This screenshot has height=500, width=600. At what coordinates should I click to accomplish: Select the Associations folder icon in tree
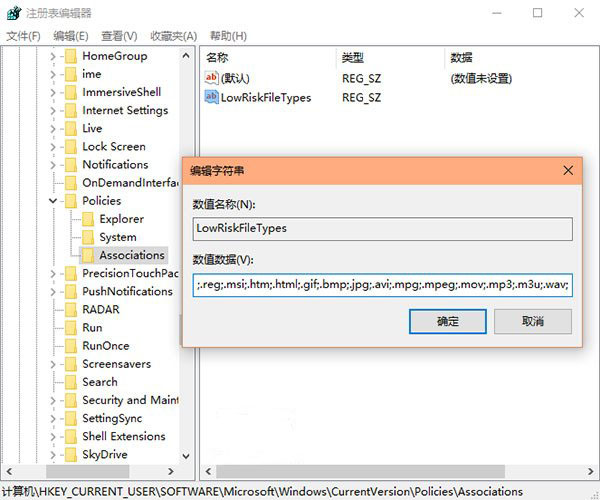click(87, 255)
